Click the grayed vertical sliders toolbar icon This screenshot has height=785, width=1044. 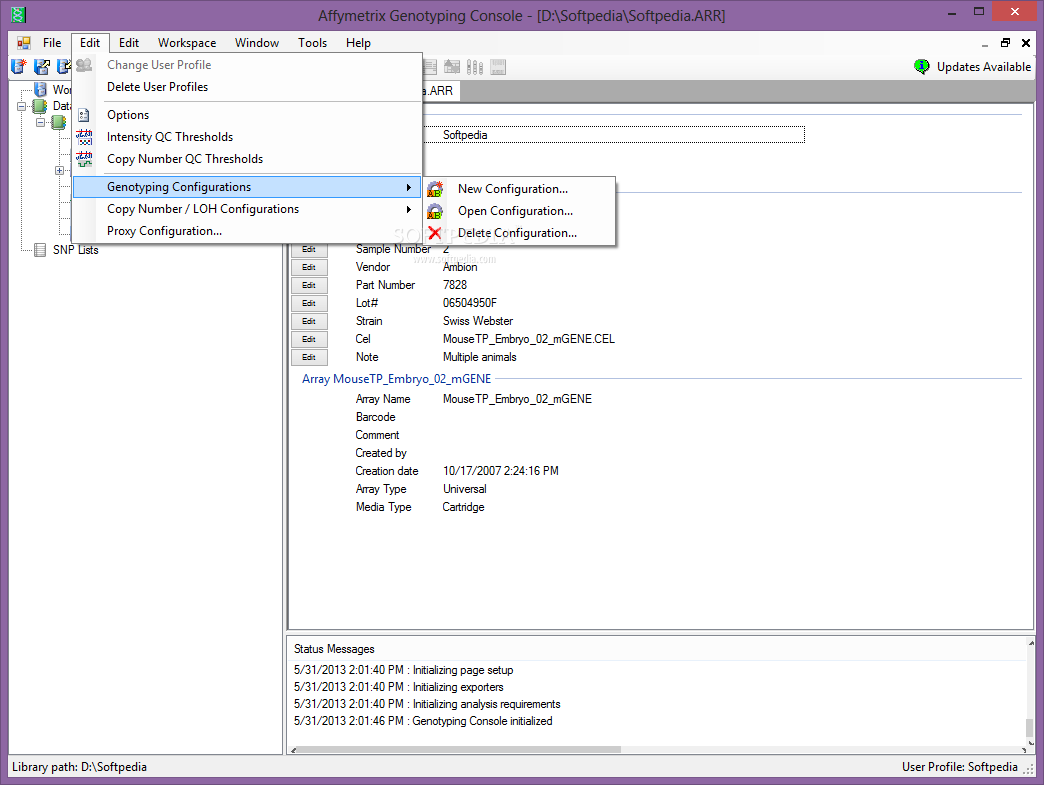click(x=475, y=67)
